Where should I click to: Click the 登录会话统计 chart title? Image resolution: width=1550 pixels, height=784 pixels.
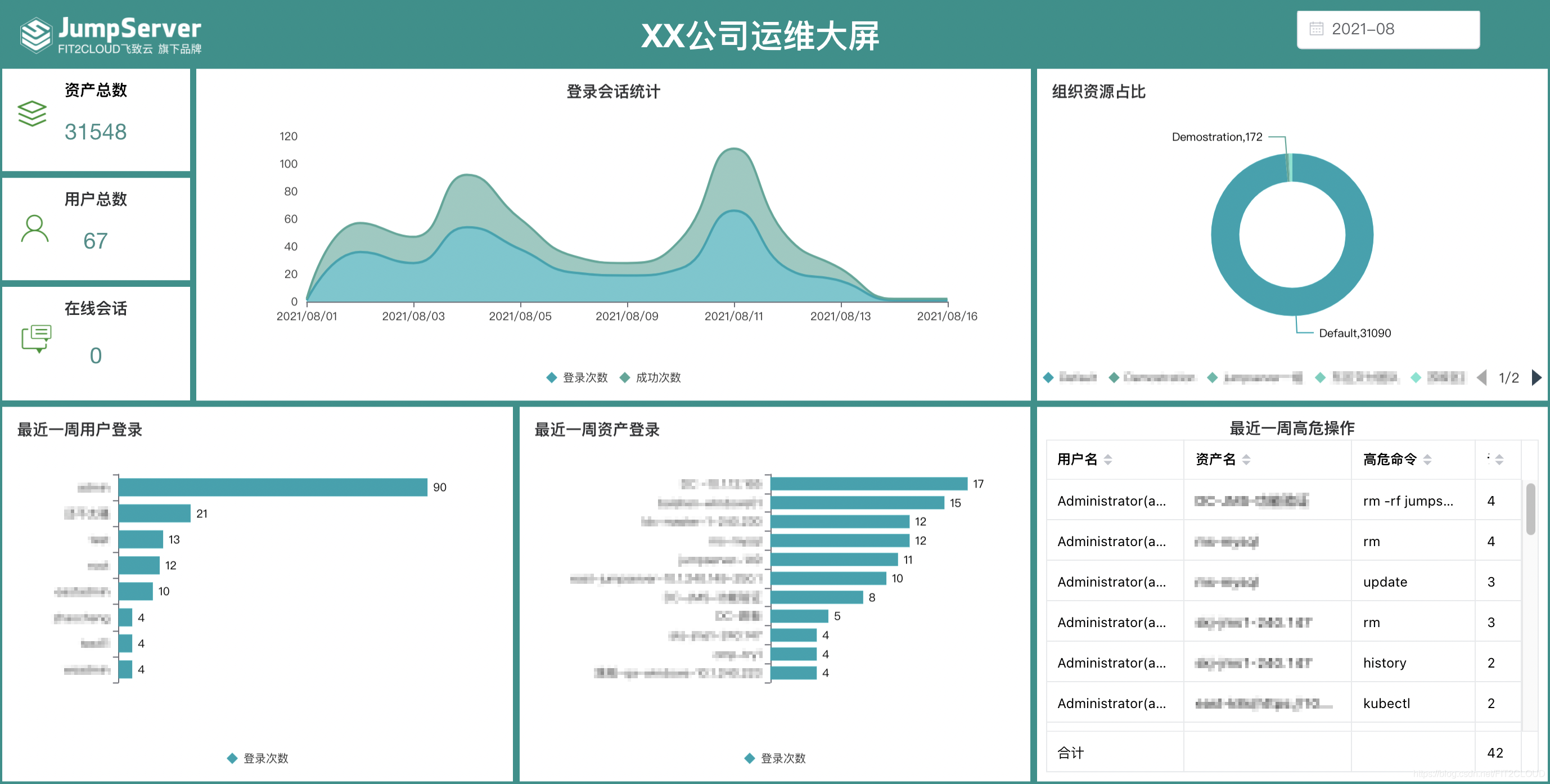(x=613, y=92)
